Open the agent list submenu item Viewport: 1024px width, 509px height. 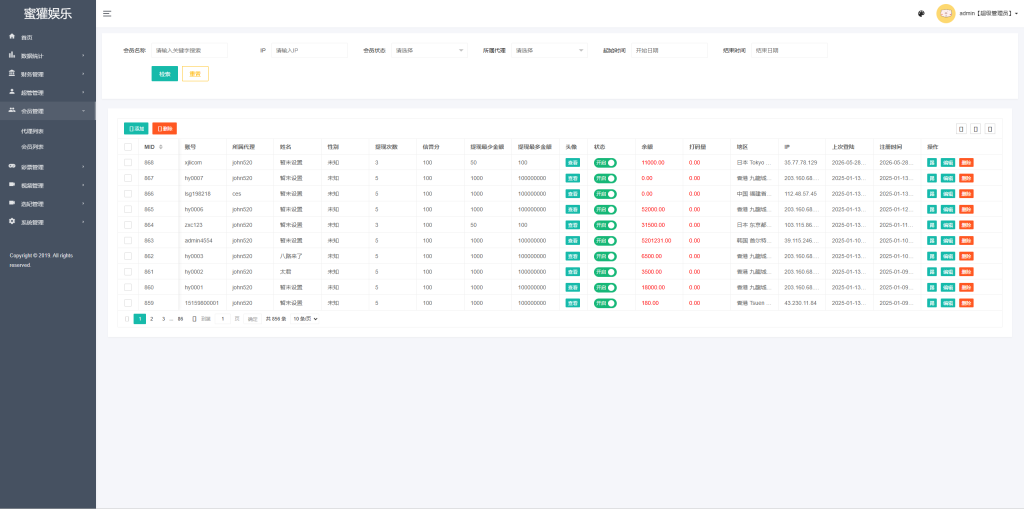point(33,131)
